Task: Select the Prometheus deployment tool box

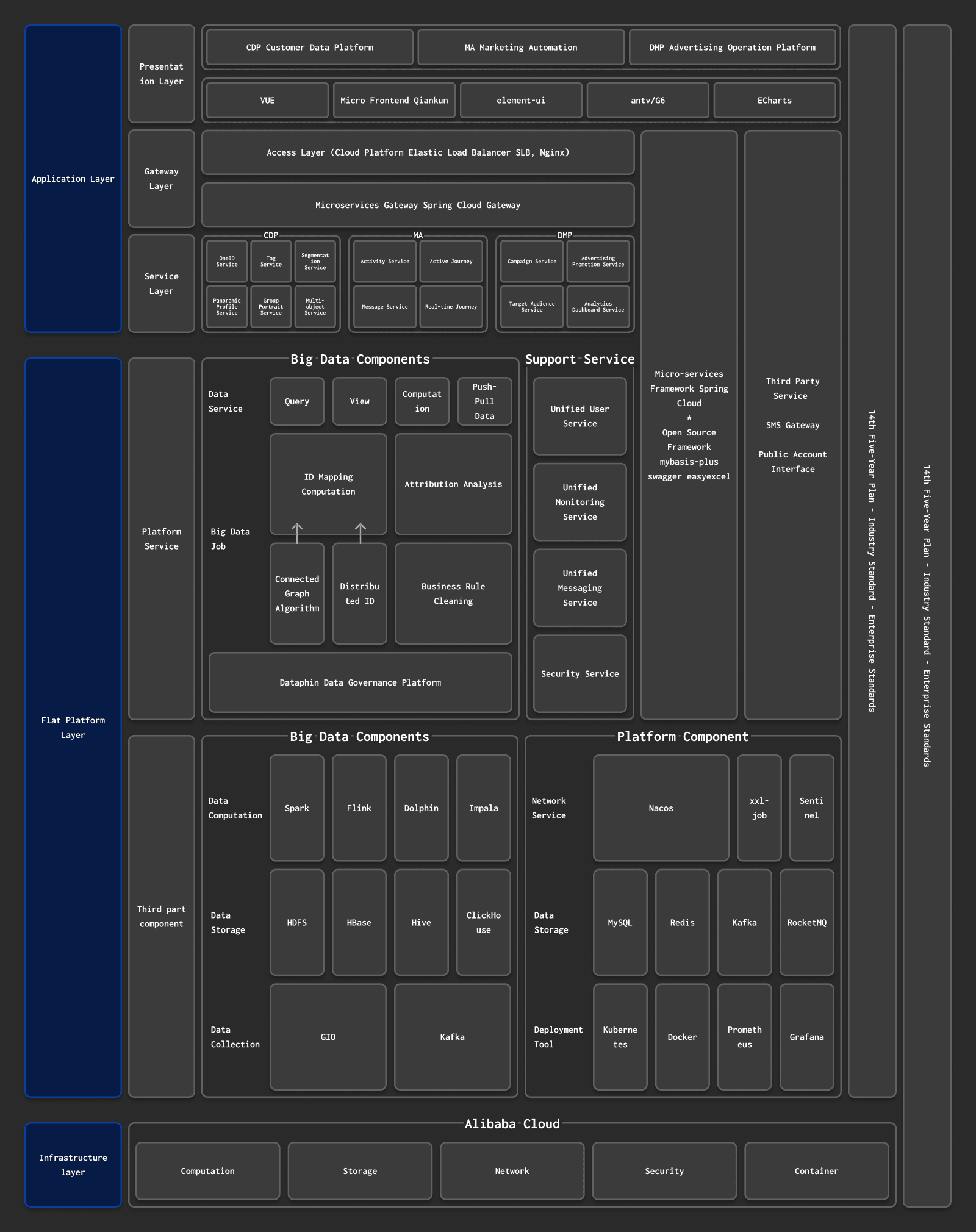Action: pyautogui.click(x=744, y=1037)
